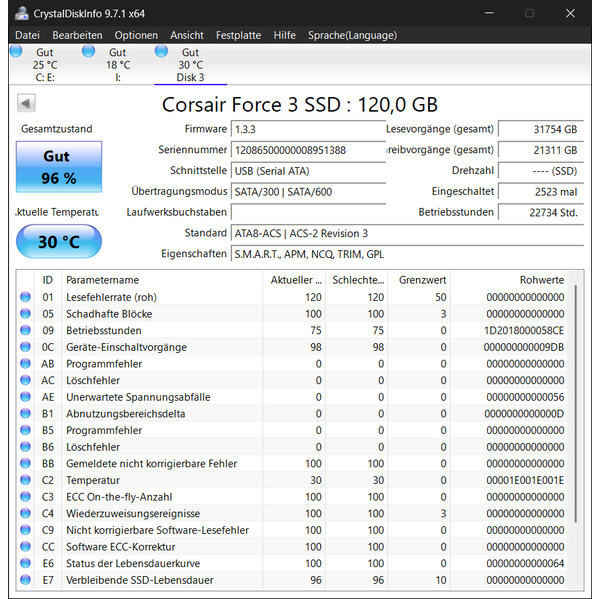Click the Gut 96 % health status button
Viewport: 600px width, 599px height.
59,167
